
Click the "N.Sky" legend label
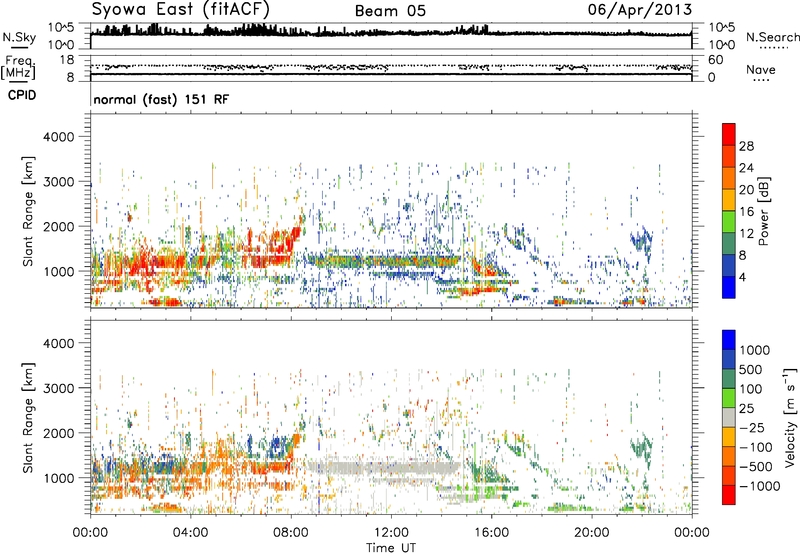(19, 37)
